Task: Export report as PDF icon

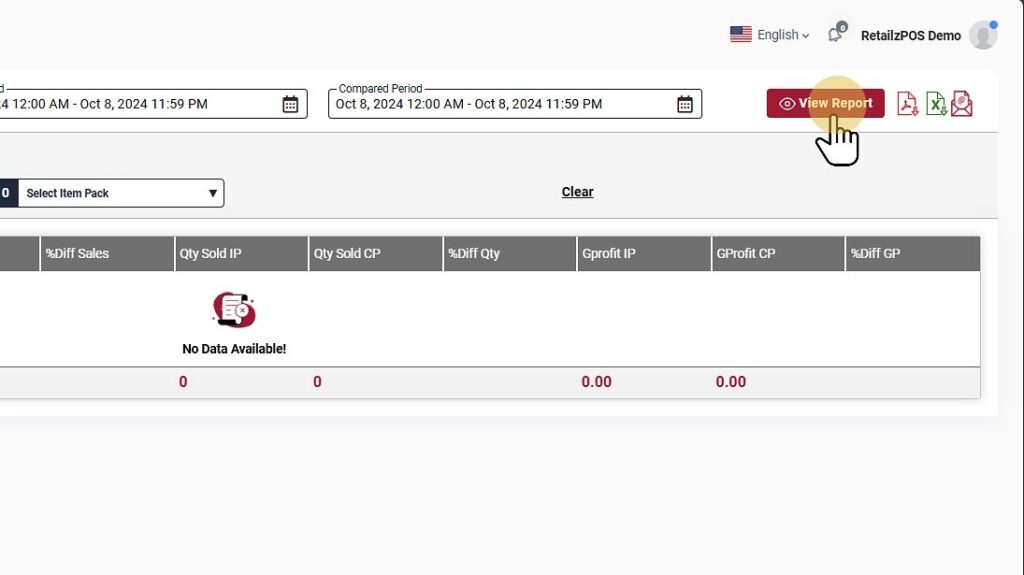Action: tap(908, 104)
